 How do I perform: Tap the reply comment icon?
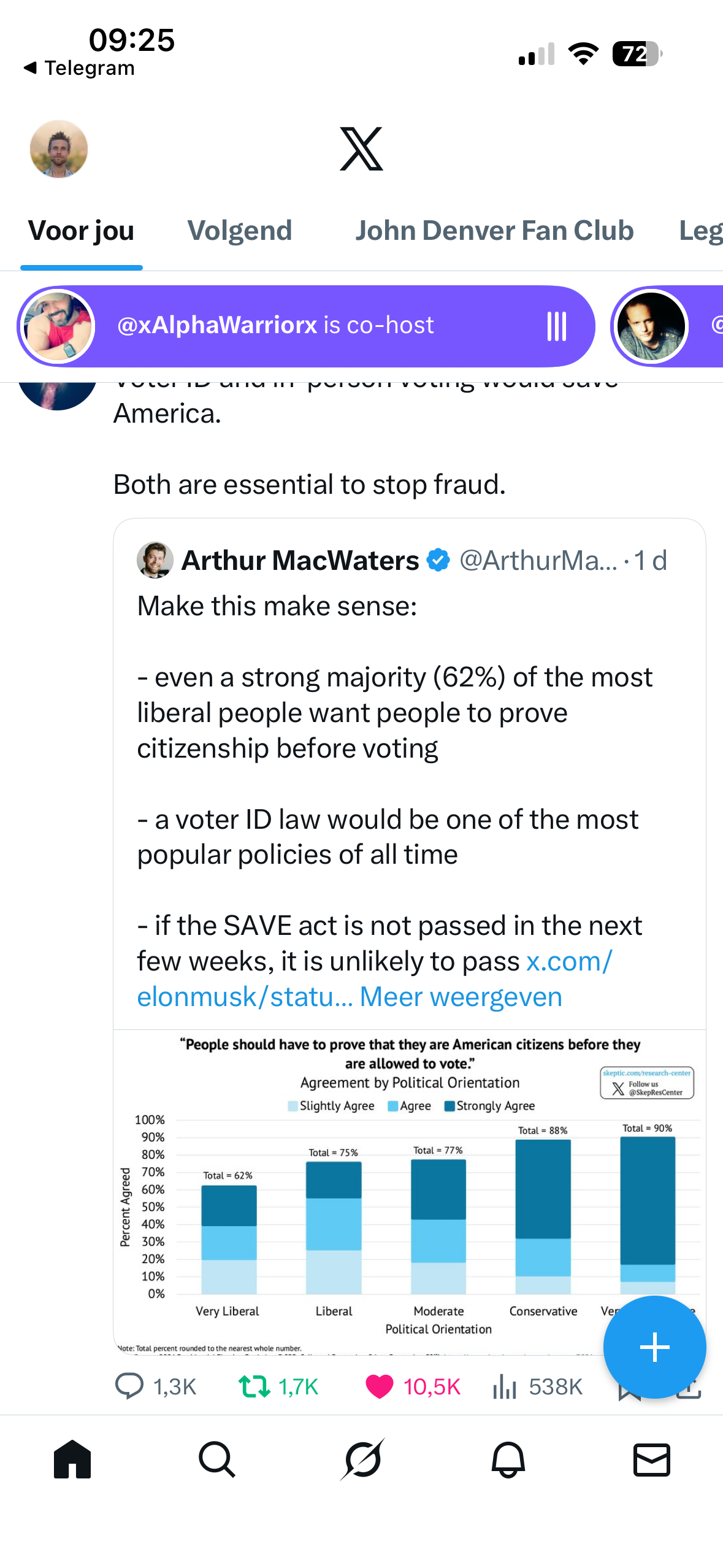coord(129,1386)
